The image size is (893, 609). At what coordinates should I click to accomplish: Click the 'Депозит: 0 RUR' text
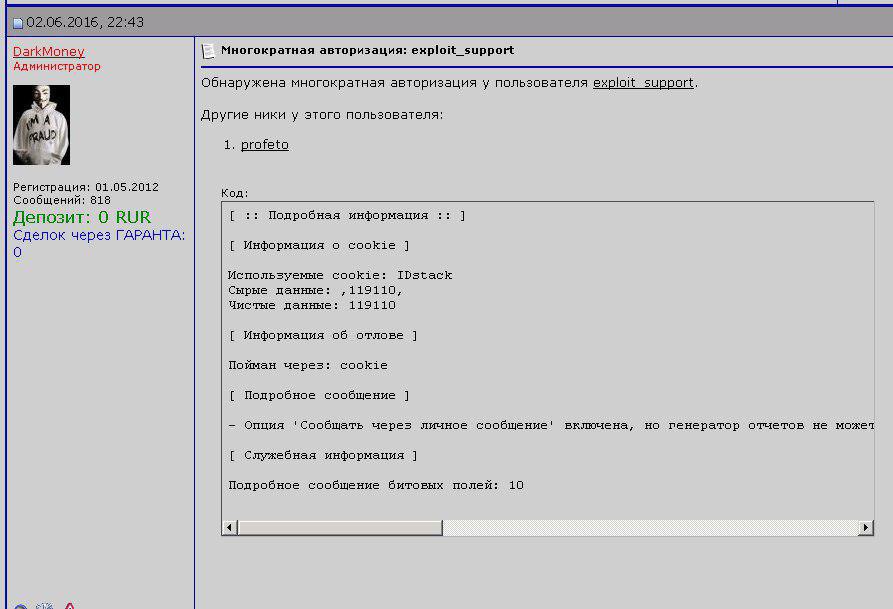pos(82,217)
